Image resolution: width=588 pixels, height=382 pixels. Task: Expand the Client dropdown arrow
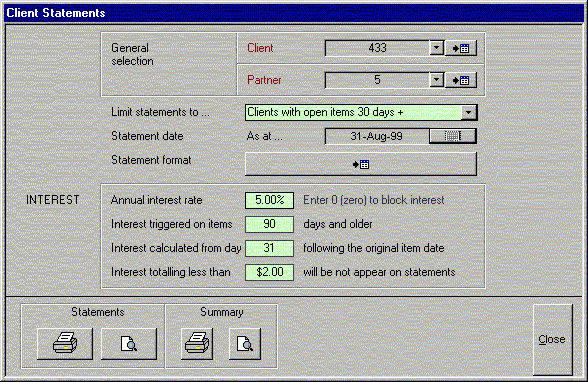(436, 48)
